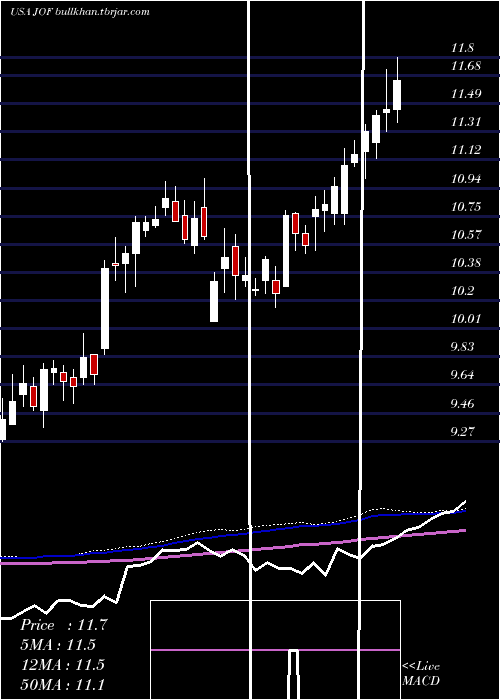Click the 11.8 price axis label
This screenshot has height=700, width=500.
tap(463, 48)
